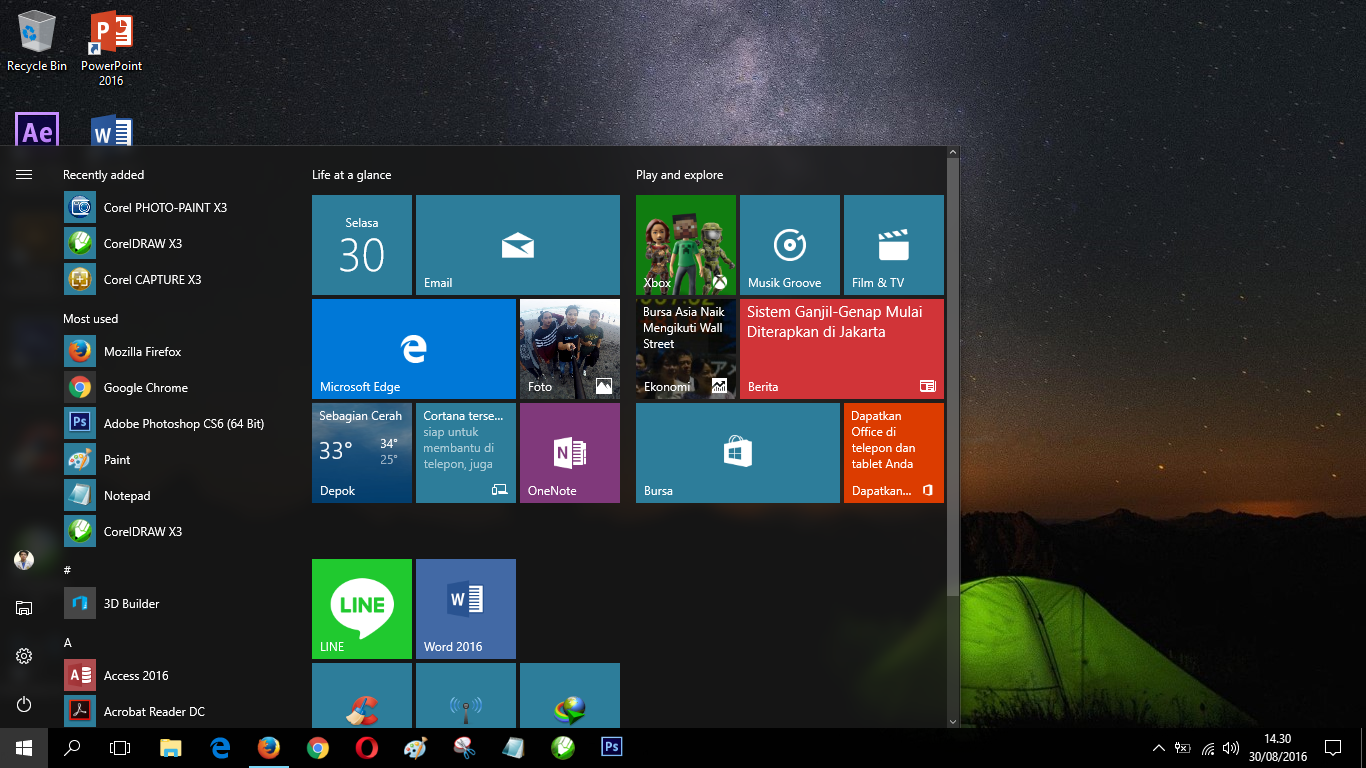Screen dimensions: 1366x768
Task: Click the "Play and explore" group title
Action: (680, 175)
